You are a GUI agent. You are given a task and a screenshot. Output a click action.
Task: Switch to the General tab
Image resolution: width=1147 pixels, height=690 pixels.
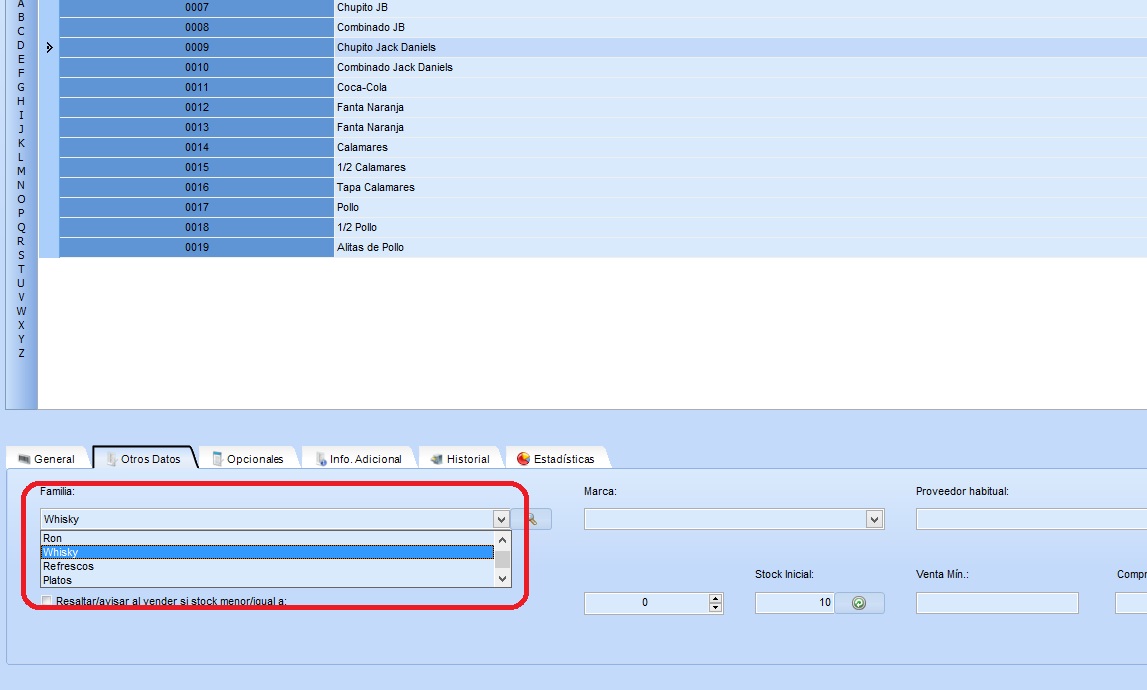tap(46, 459)
